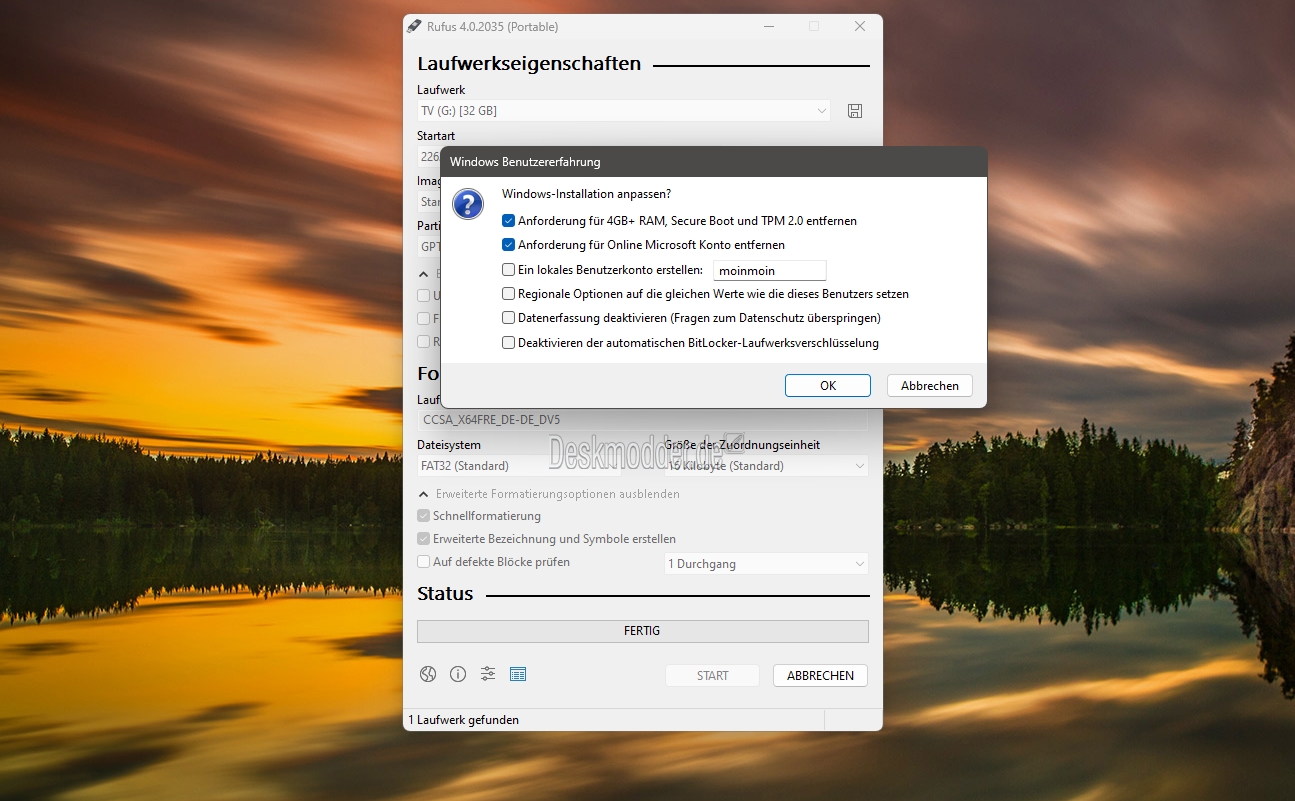Click the Laufwerkseigenschaften heading
The width and height of the screenshot is (1295, 801).
coord(529,64)
